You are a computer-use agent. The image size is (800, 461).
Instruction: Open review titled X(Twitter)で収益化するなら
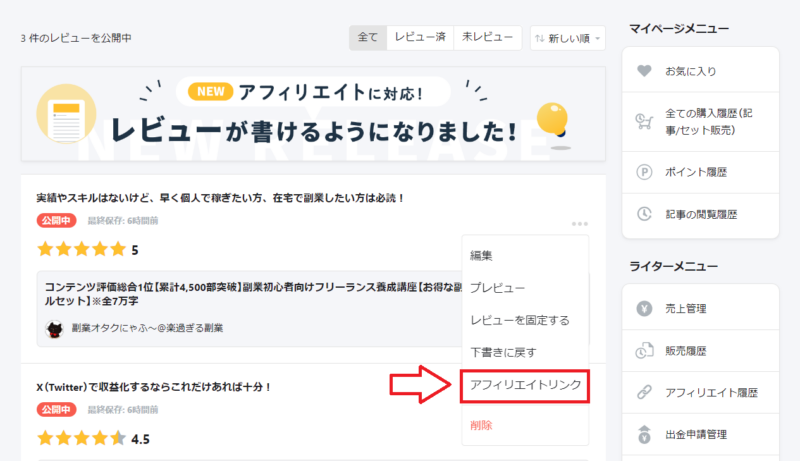[x=153, y=387]
